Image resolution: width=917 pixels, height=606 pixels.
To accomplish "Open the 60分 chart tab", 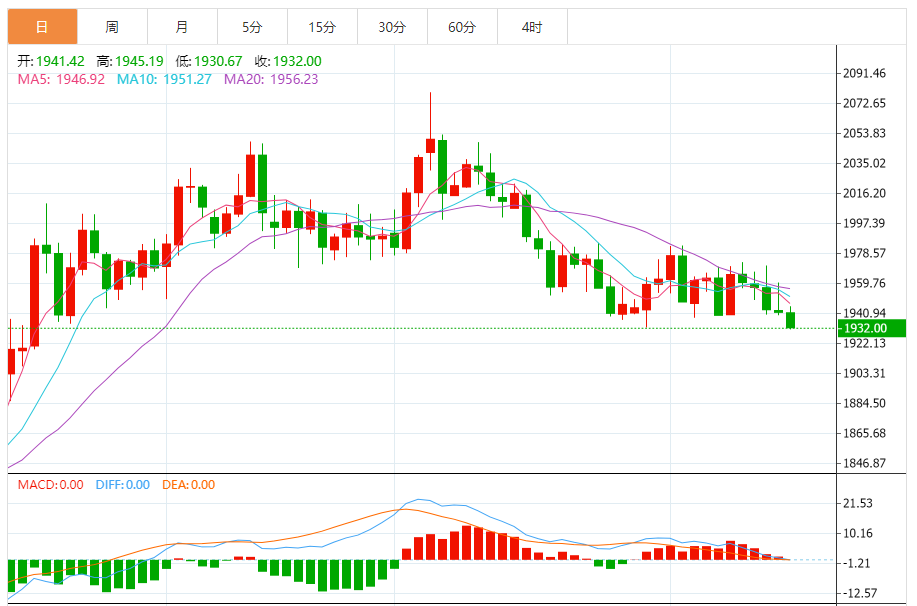I will click(x=463, y=27).
